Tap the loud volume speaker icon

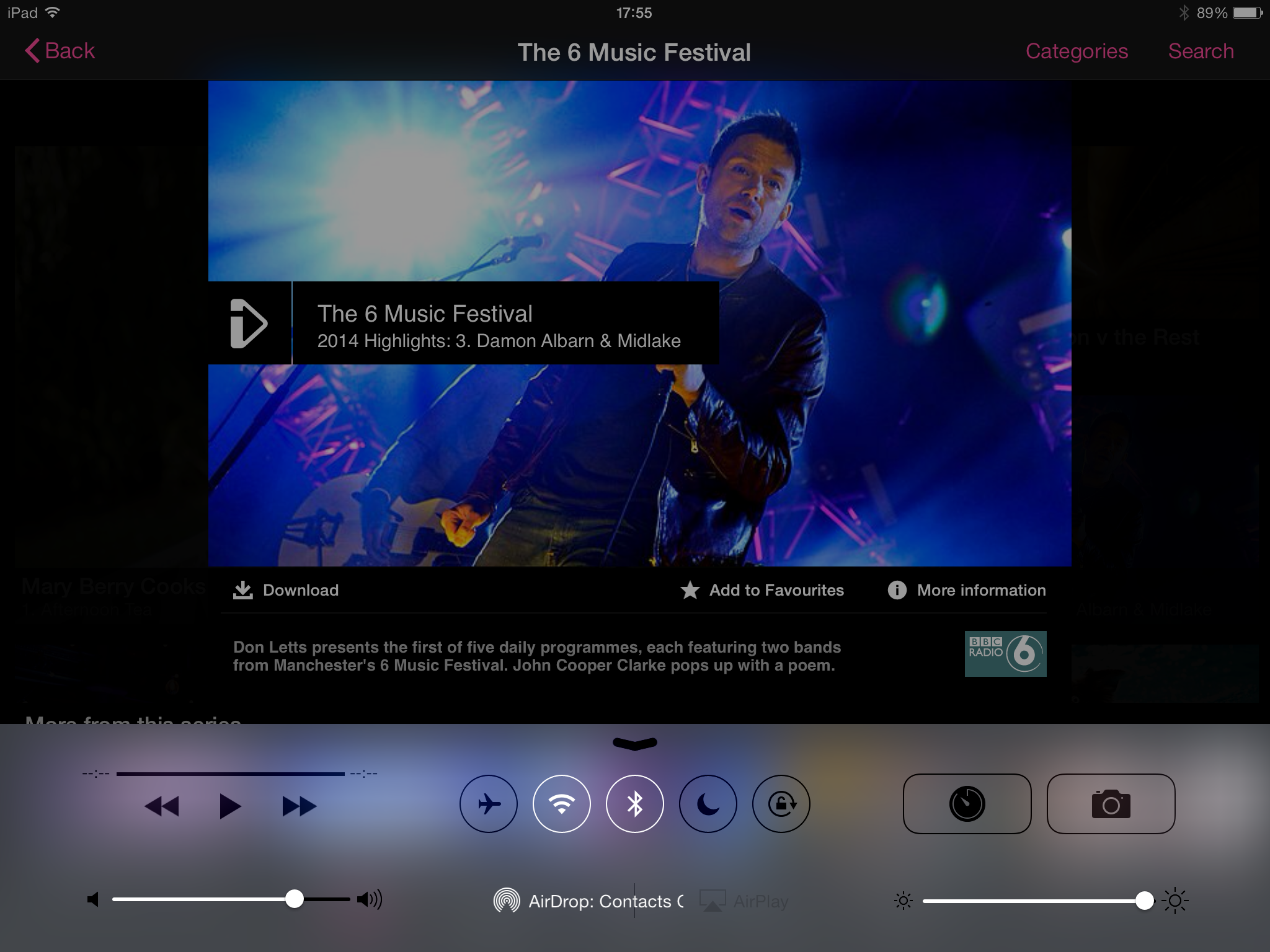click(x=370, y=899)
